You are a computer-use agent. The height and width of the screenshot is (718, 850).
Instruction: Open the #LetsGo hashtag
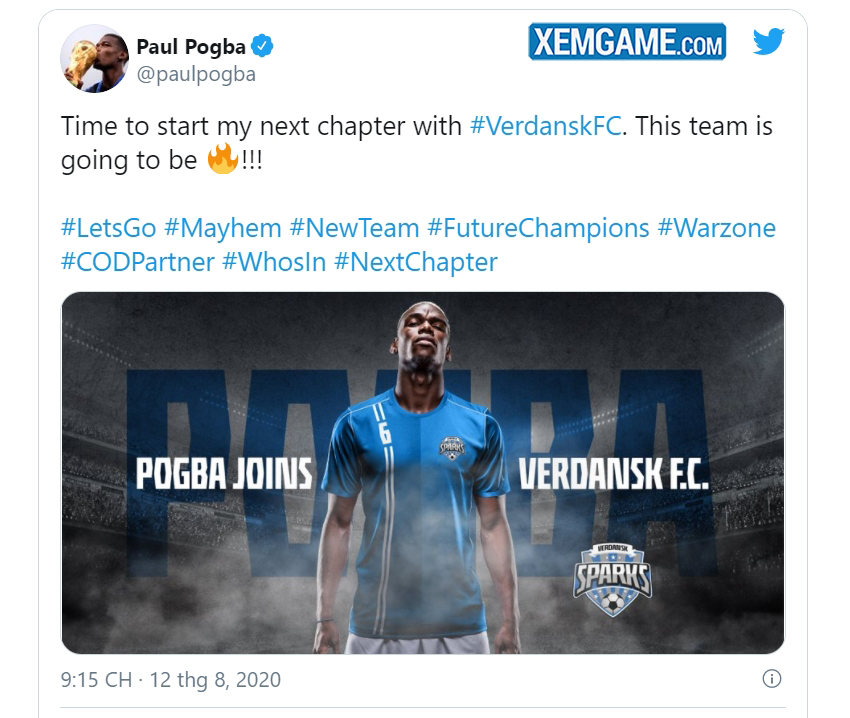click(x=108, y=228)
